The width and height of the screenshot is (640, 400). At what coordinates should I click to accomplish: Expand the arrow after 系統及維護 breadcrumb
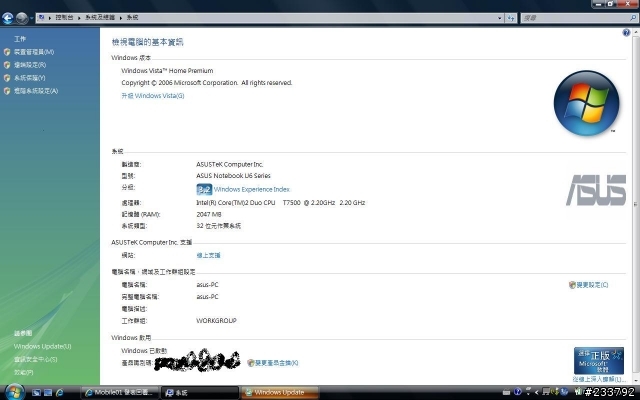coord(121,18)
